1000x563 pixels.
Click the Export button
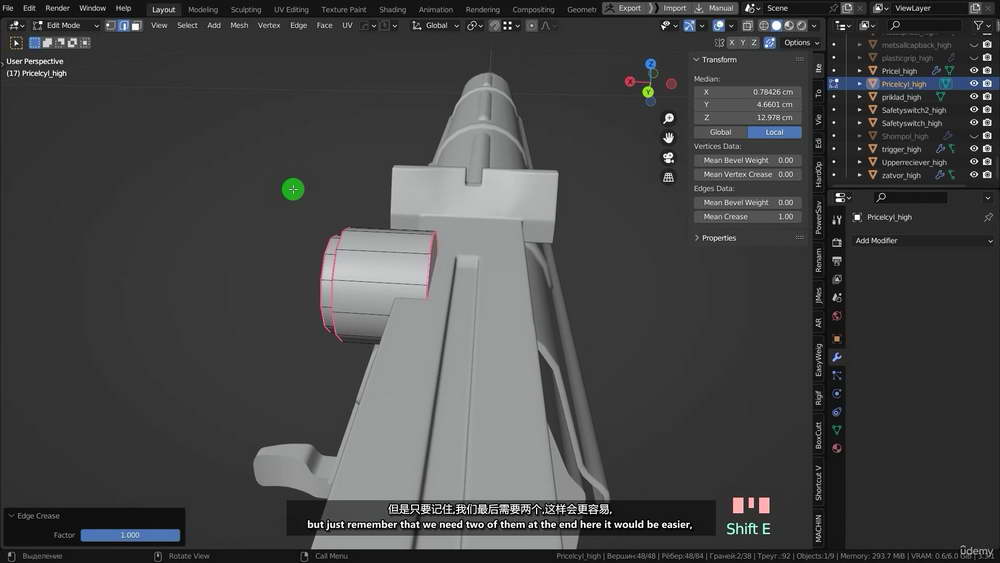tap(624, 8)
